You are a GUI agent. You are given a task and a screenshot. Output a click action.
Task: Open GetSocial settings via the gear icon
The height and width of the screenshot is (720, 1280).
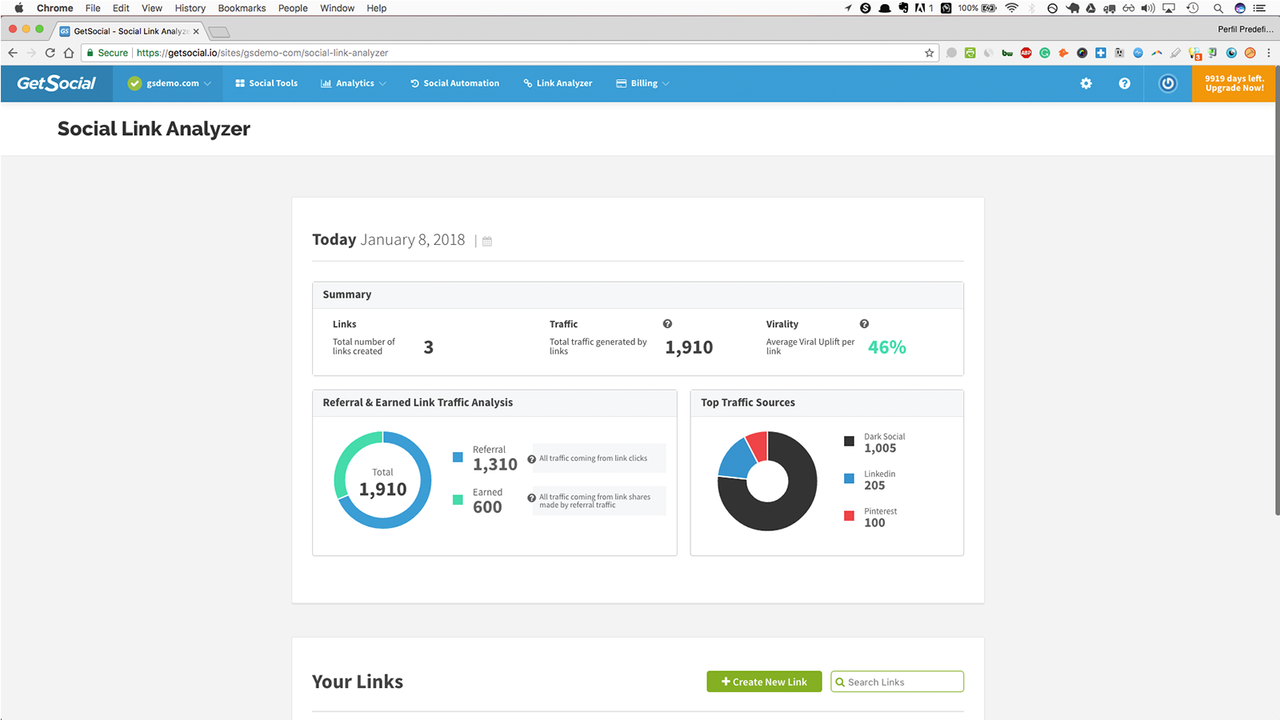click(1086, 83)
